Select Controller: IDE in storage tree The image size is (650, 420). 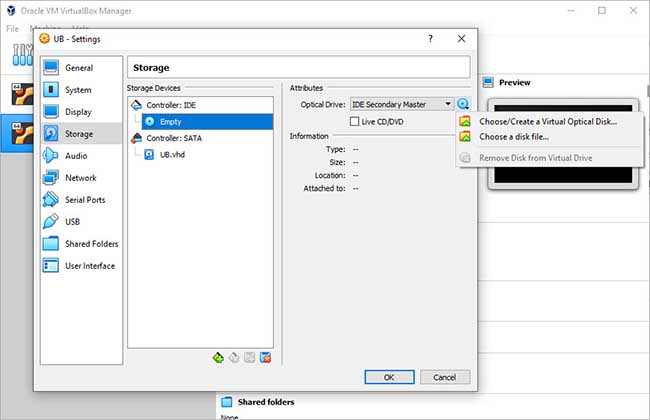[x=171, y=105]
